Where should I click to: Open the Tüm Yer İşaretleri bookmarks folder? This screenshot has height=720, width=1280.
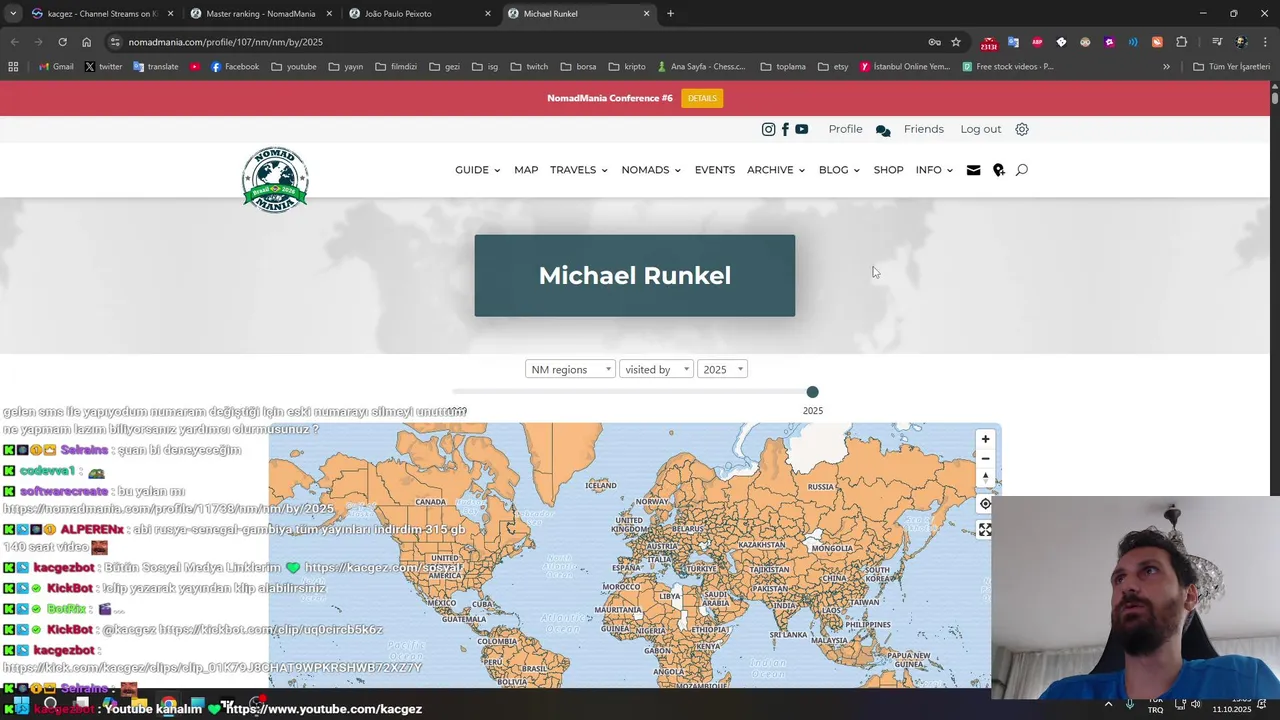coord(1231,67)
